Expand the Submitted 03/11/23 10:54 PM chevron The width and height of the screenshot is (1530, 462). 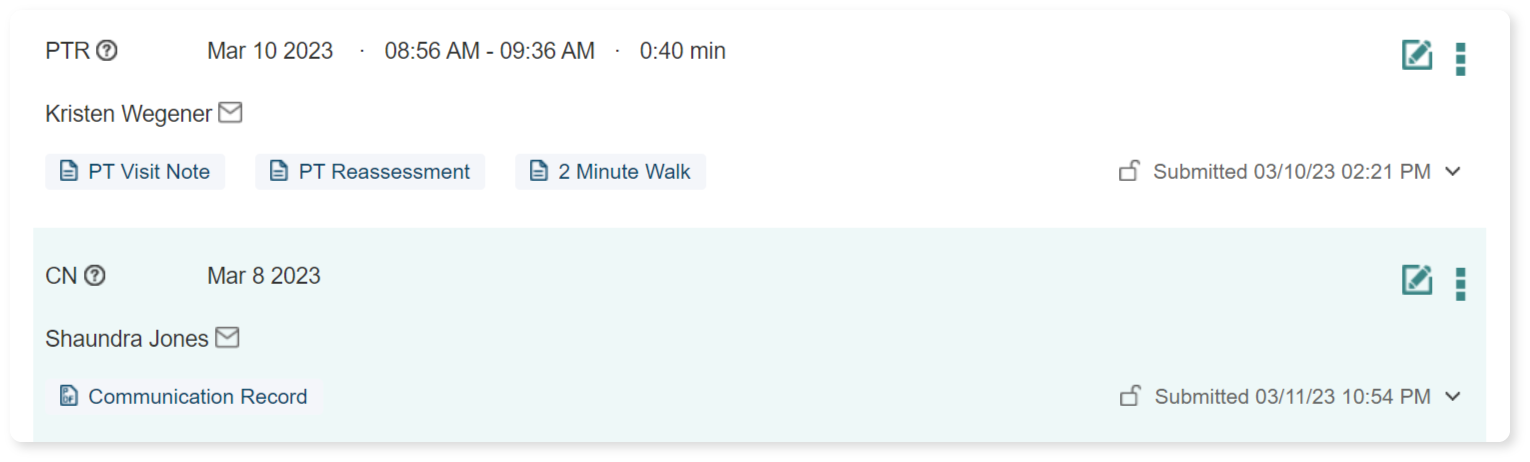[x=1453, y=396]
